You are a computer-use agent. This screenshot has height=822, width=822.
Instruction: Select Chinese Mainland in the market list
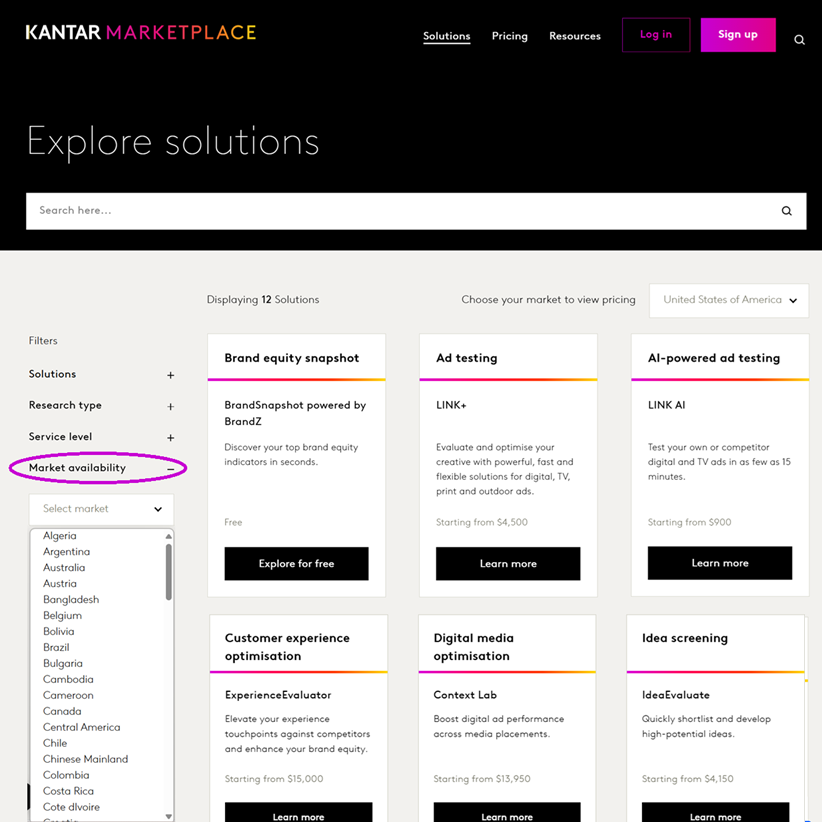point(85,760)
